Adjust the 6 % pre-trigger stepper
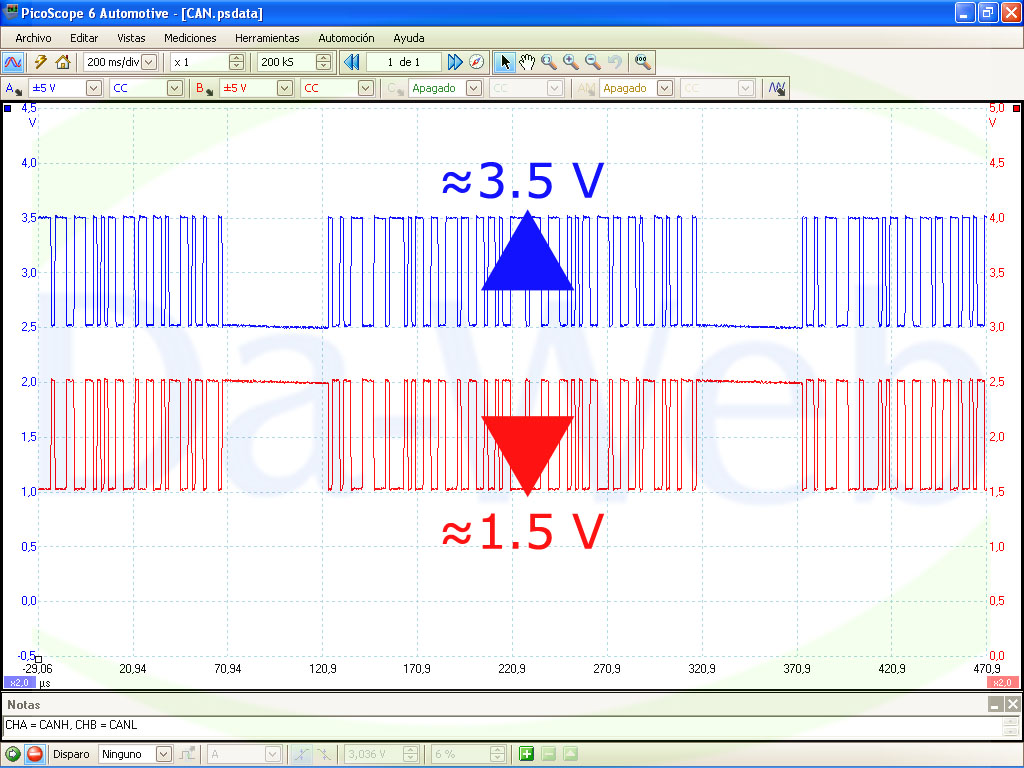 click(x=498, y=754)
